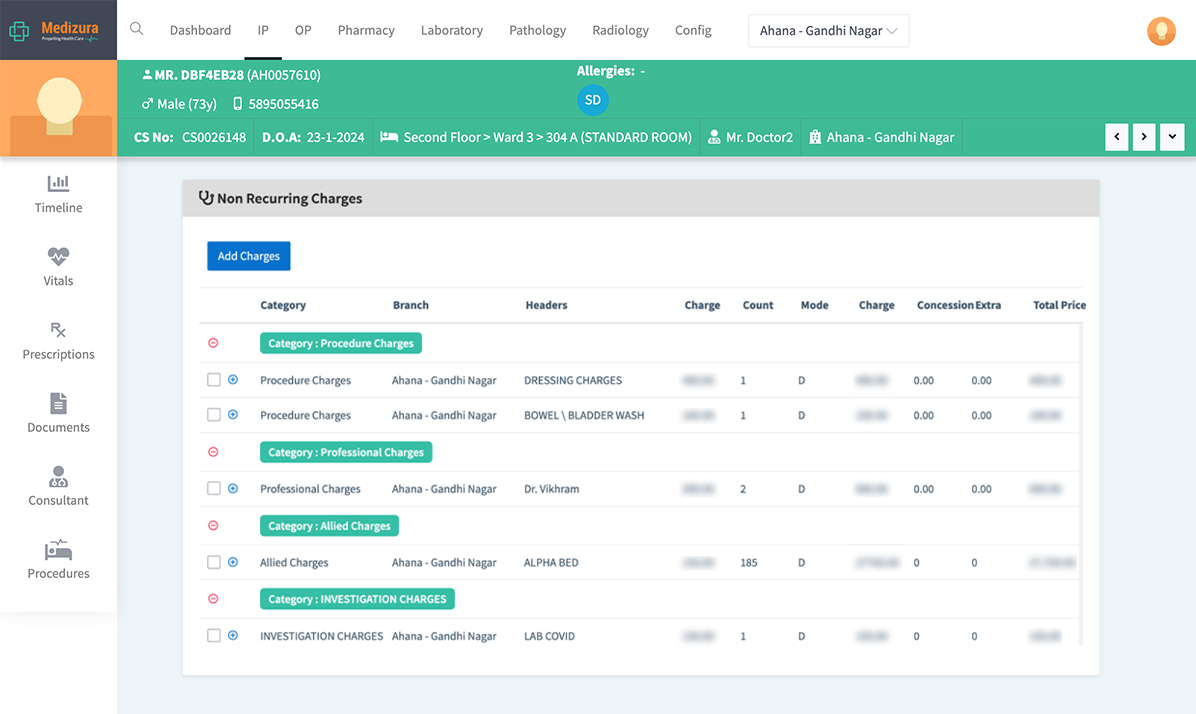1196x714 pixels.
Task: Click plus icon on Dr. Vikhram row
Action: point(233,488)
